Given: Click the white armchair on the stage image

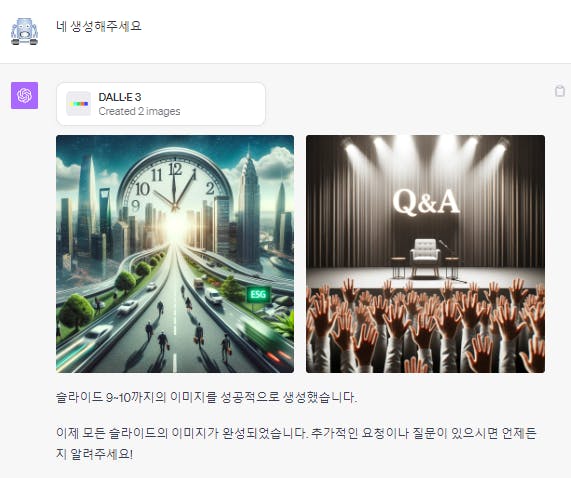Looking at the screenshot, I should pos(425,257).
